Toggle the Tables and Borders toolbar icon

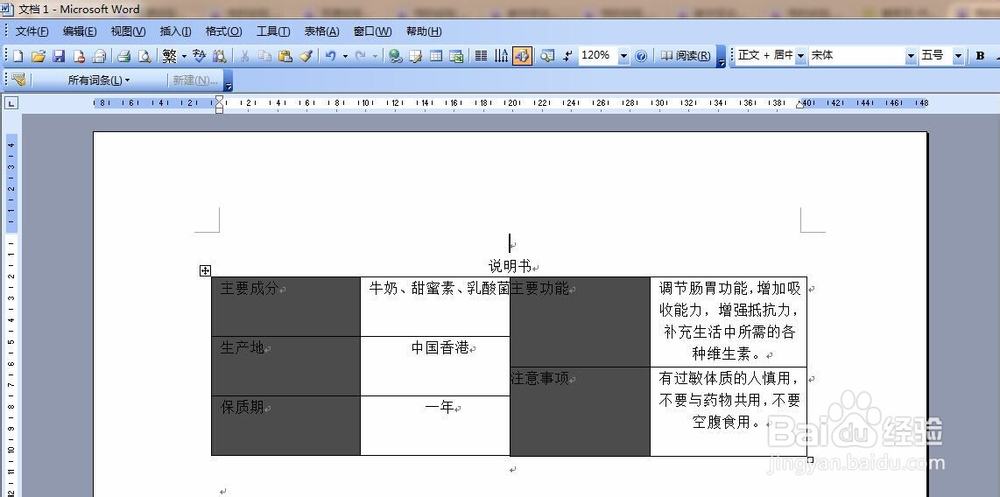pyautogui.click(x=416, y=56)
